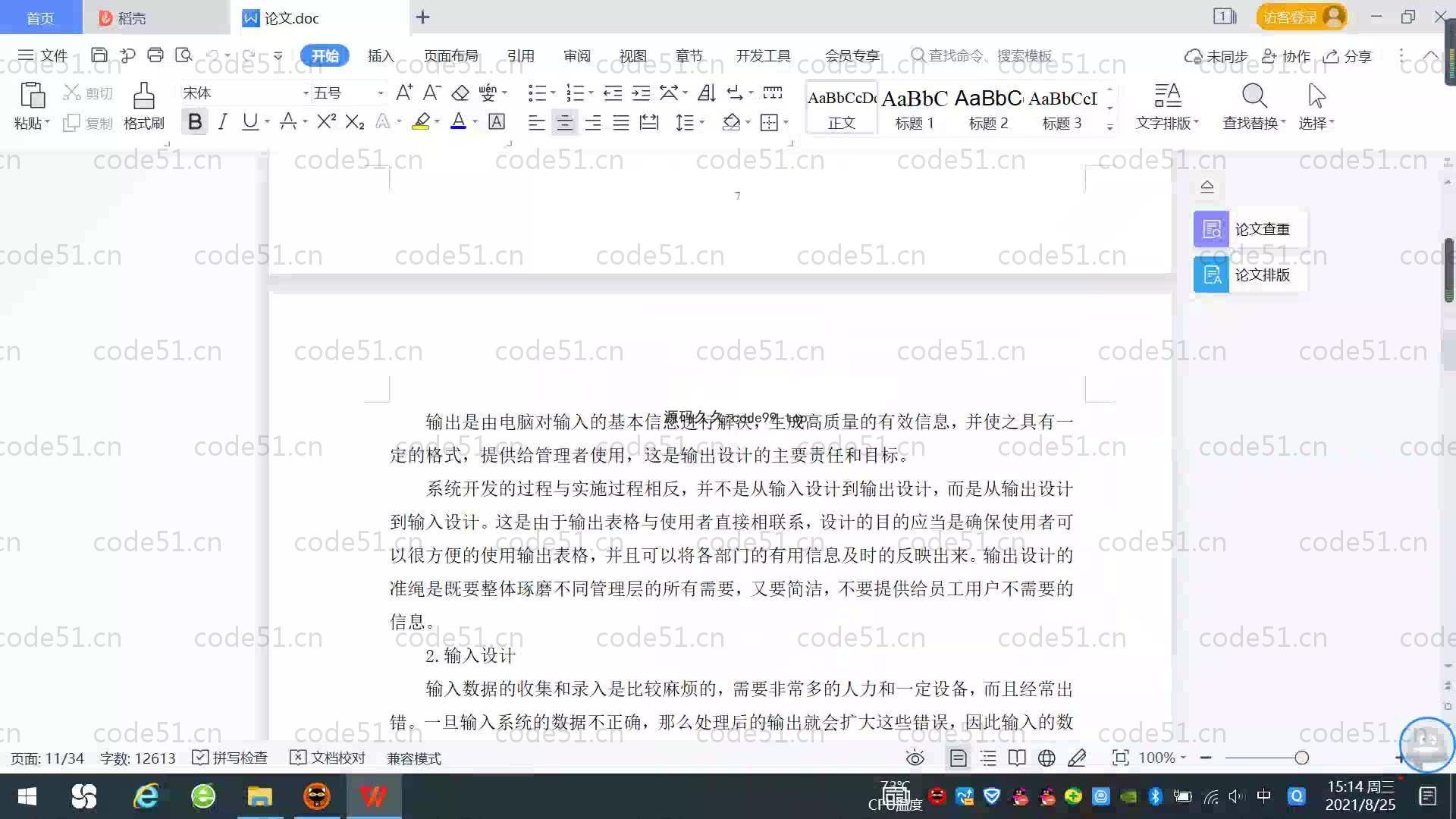The height and width of the screenshot is (819, 1456).
Task: Click the Print icon in quick access toolbar
Action: tap(155, 55)
